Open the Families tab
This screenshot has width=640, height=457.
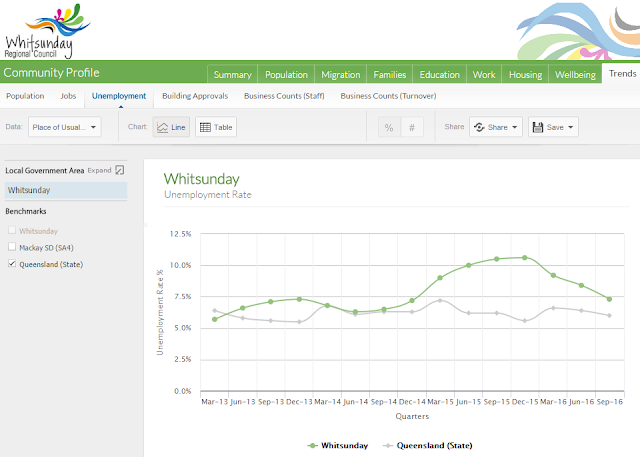coord(390,74)
